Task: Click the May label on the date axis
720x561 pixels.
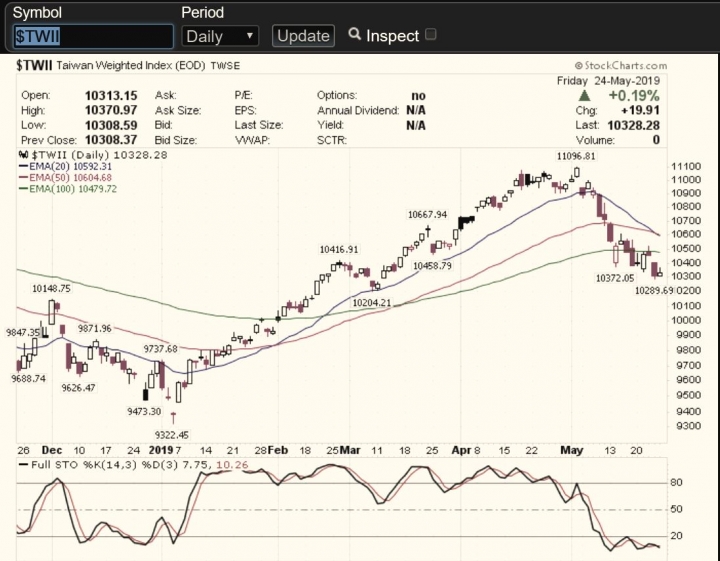Action: pos(571,450)
